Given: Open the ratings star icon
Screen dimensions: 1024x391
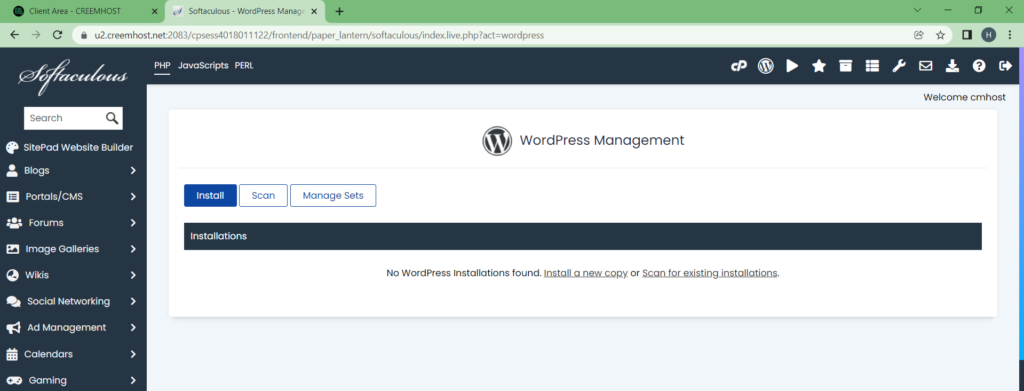Looking at the screenshot, I should tap(819, 66).
